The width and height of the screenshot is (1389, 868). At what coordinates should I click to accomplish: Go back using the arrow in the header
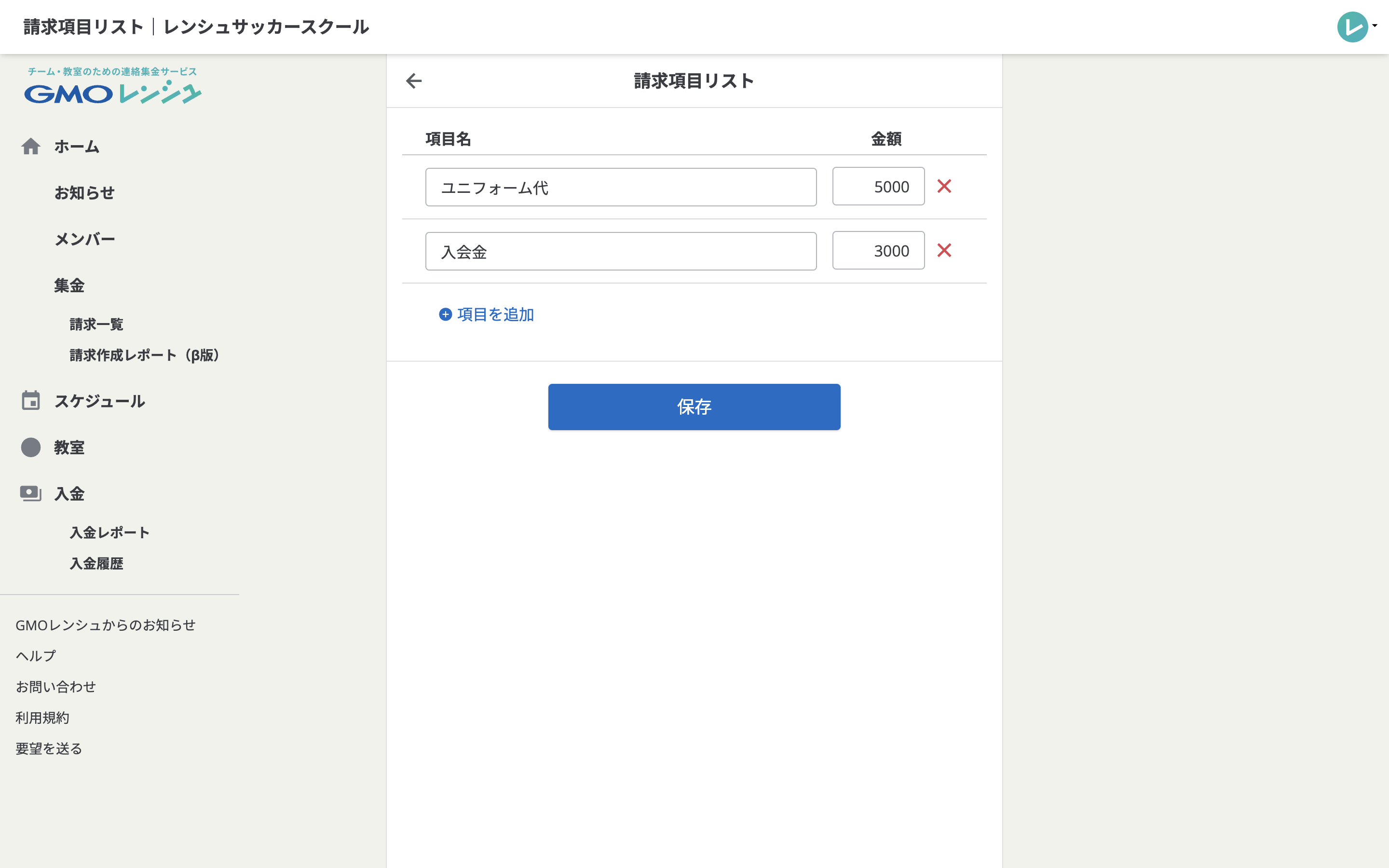click(414, 81)
